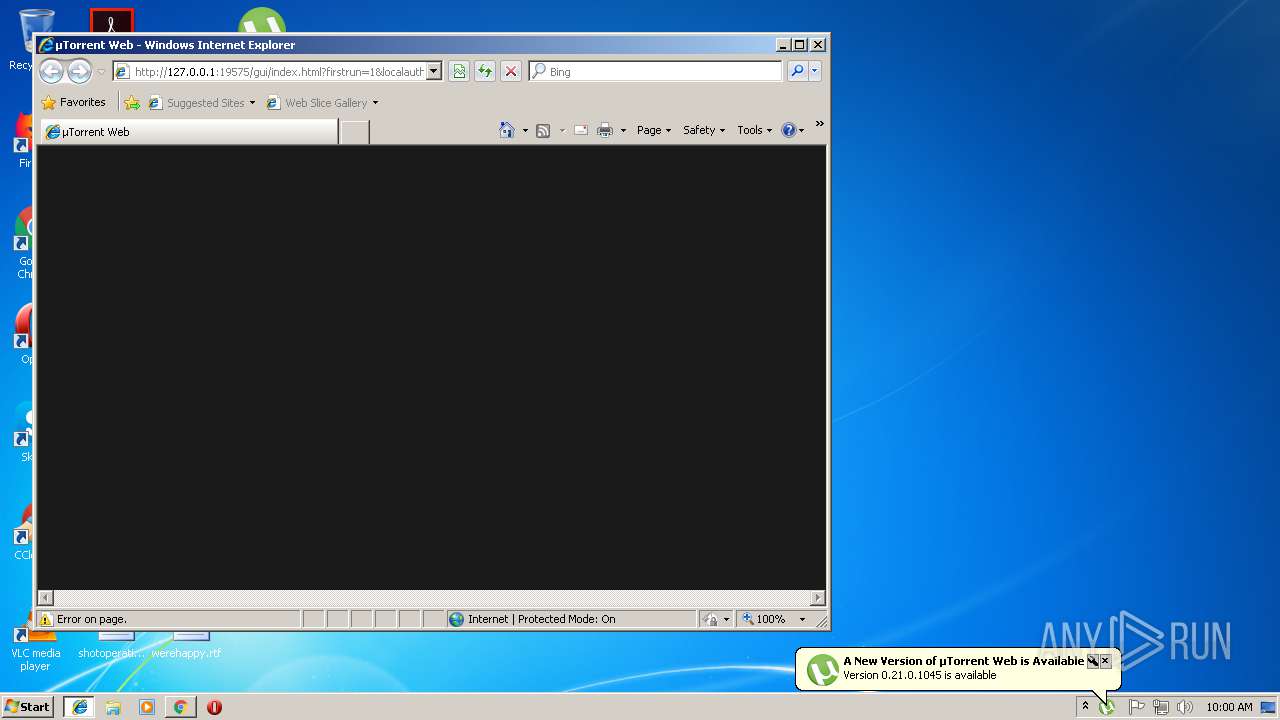Click the scroll-left arrow of horizontal scrollbar
The image size is (1280, 720).
click(x=44, y=598)
